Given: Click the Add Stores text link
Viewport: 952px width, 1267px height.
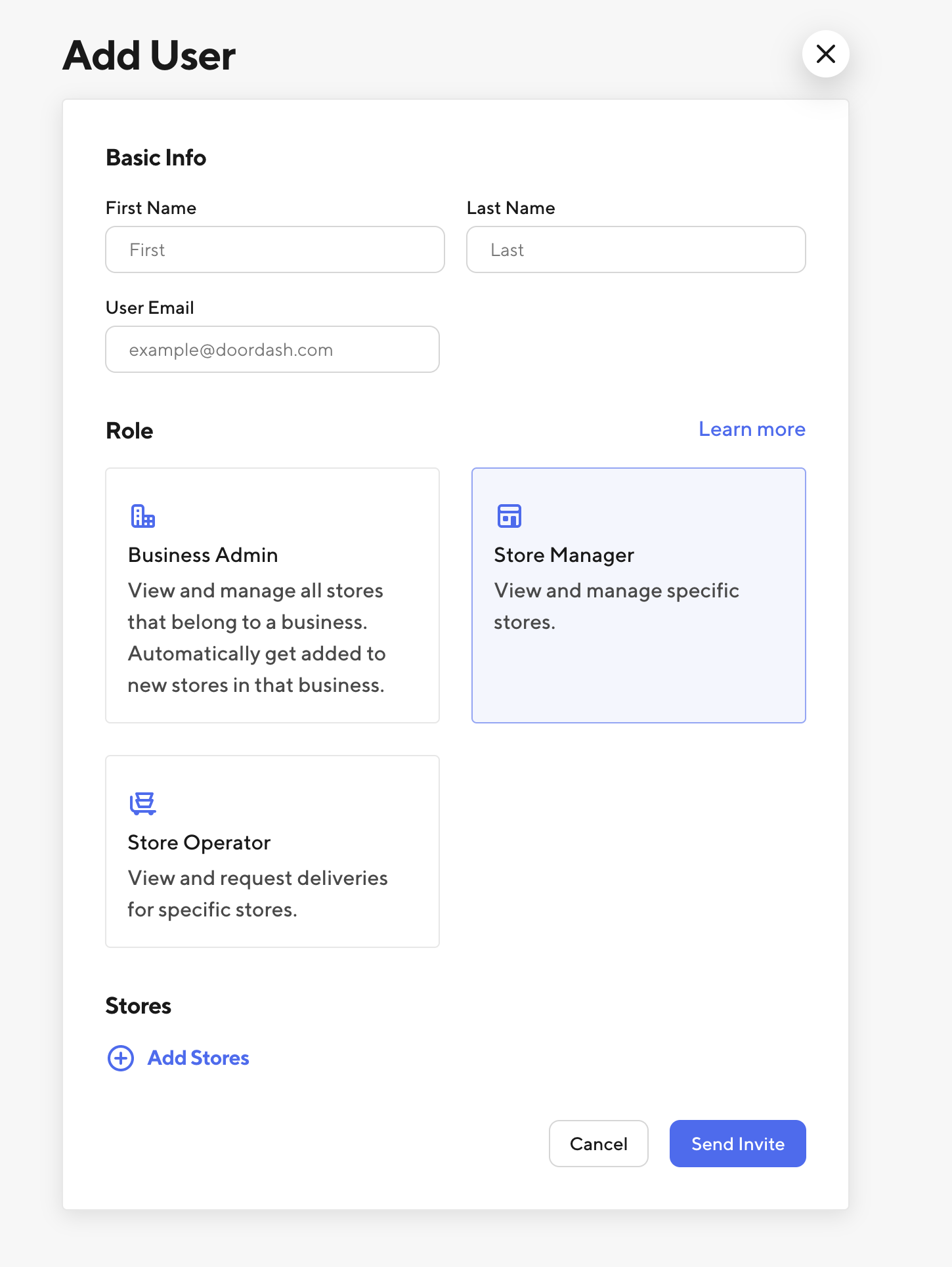Looking at the screenshot, I should [198, 1058].
